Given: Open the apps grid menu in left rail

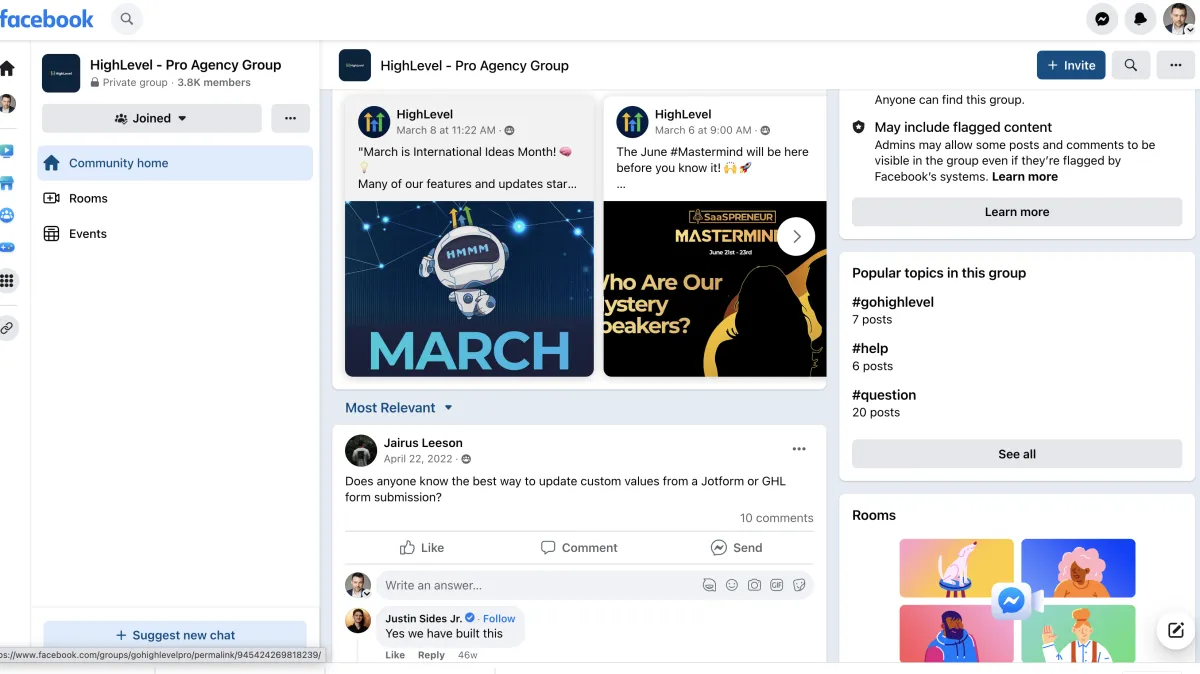Looking at the screenshot, I should click(7, 281).
